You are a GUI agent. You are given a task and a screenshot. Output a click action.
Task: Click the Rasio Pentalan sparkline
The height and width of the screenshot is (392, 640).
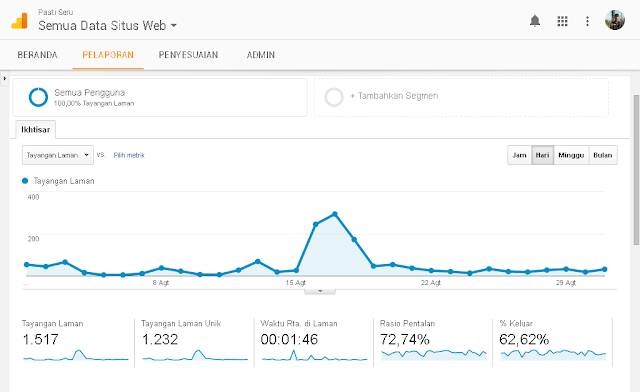click(434, 354)
